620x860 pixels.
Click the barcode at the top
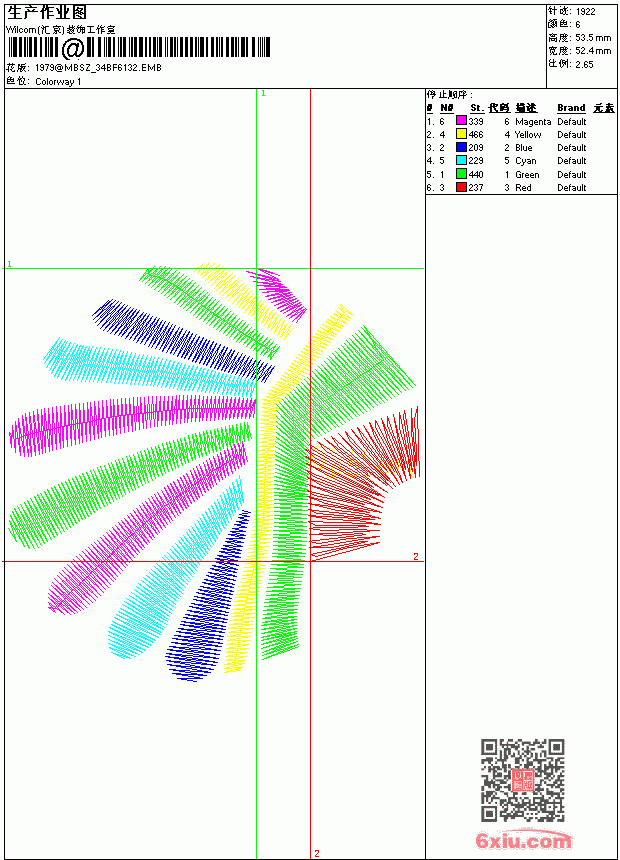point(139,48)
